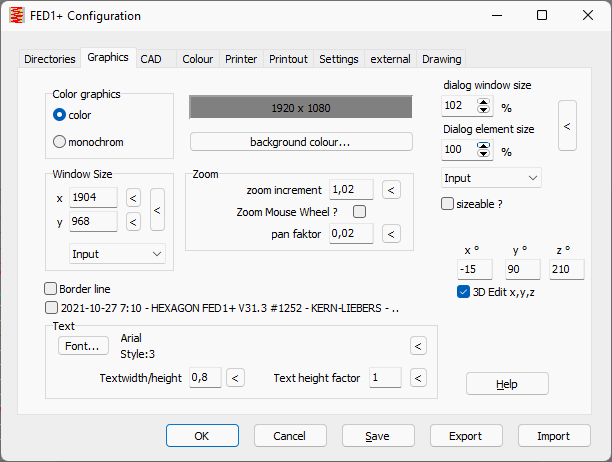The image size is (612, 462).
Task: Click the '<' button next to Textwidth/height
Action: (x=234, y=378)
